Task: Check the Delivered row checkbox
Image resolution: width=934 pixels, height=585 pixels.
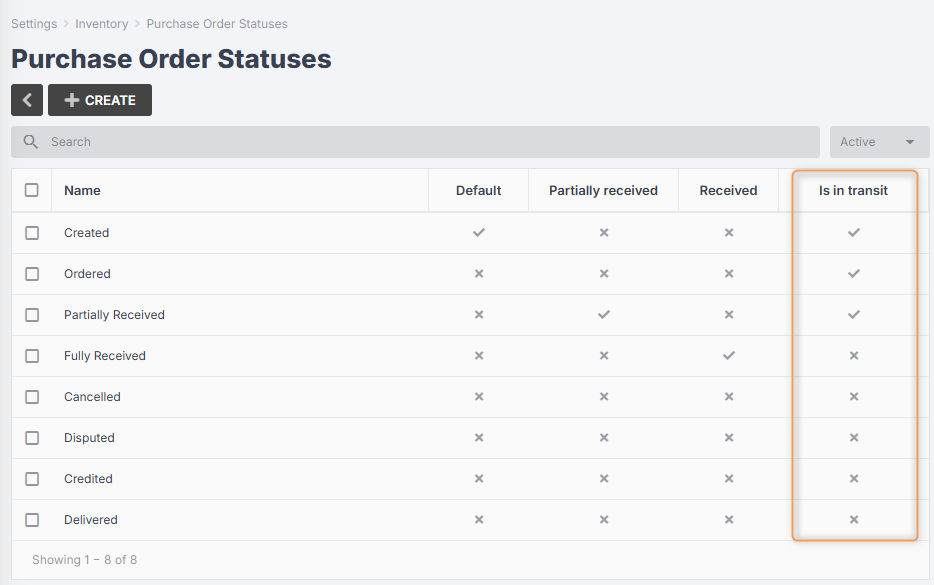Action: point(32,520)
